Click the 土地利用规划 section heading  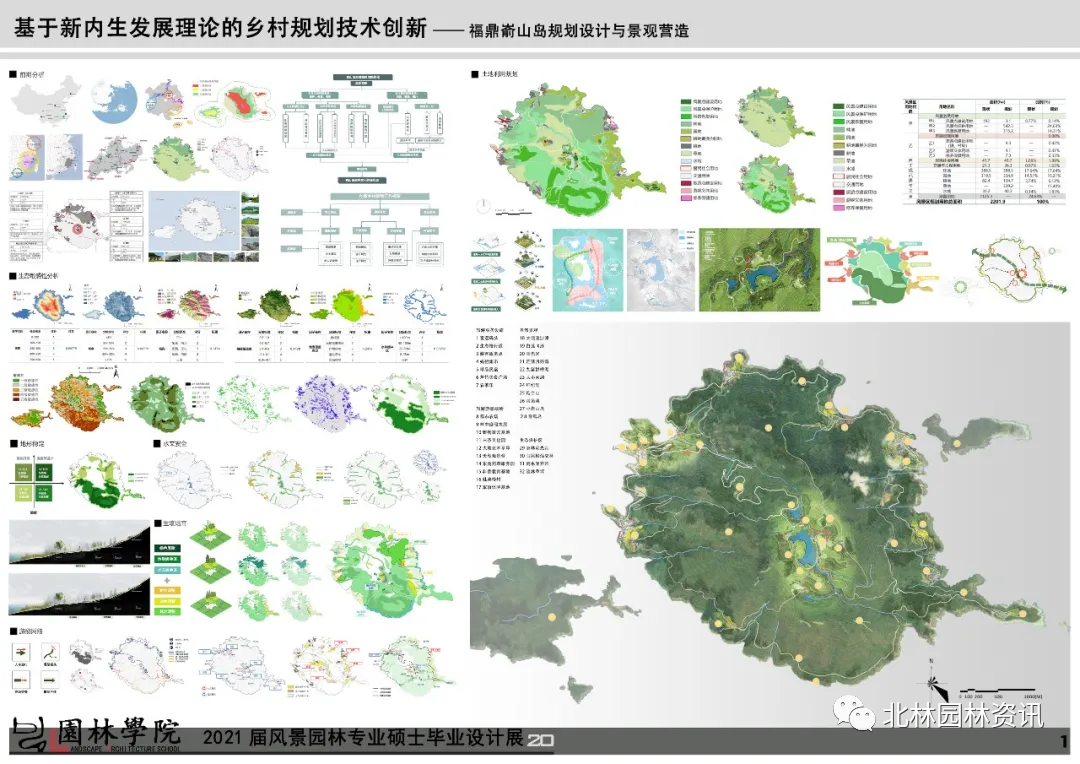tap(495, 74)
